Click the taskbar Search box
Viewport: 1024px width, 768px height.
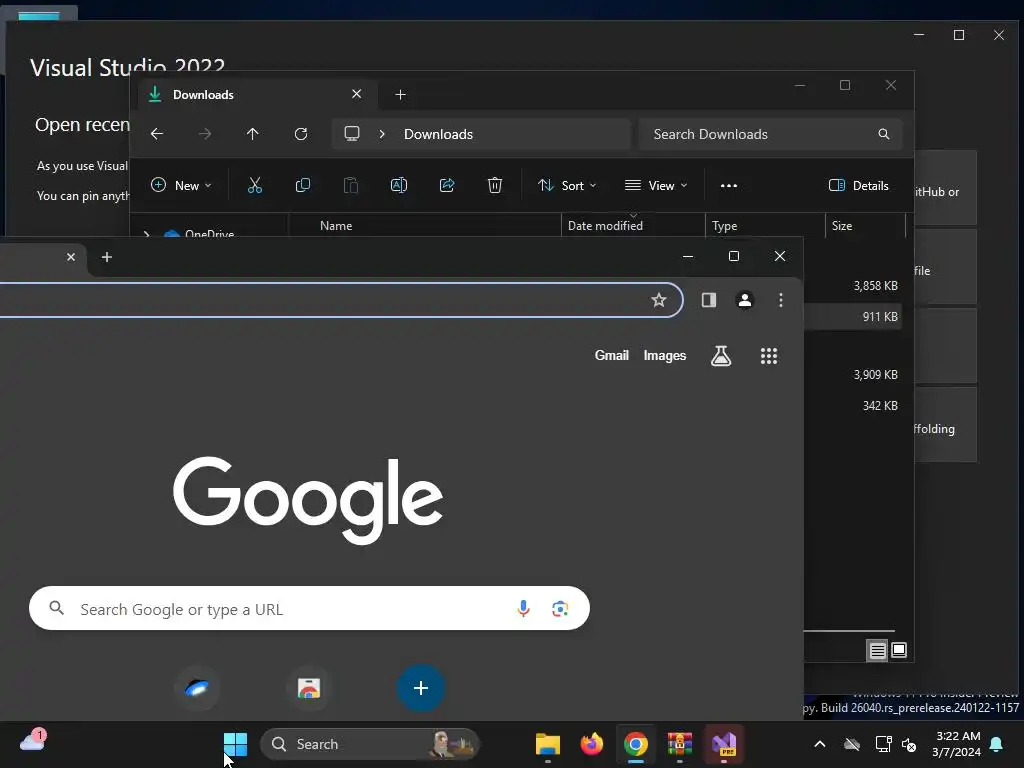[370, 744]
